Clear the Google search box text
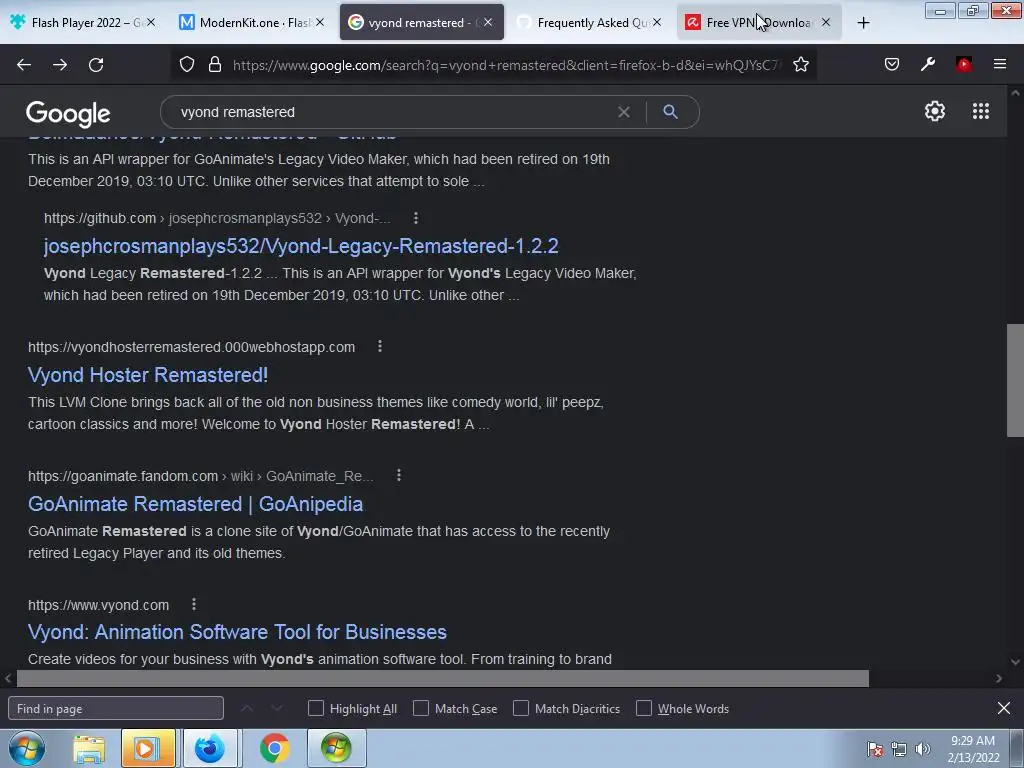 pos(624,112)
